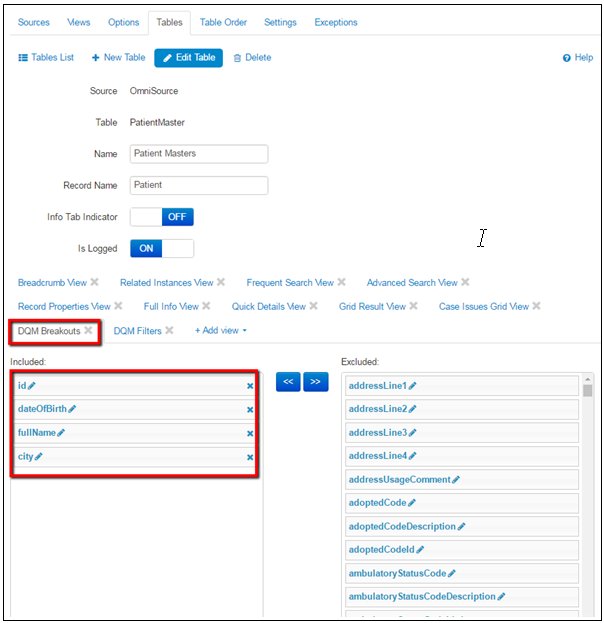The image size is (604, 623).
Task: Toggle the Info Tab Indicator switch
Action: [x=162, y=217]
